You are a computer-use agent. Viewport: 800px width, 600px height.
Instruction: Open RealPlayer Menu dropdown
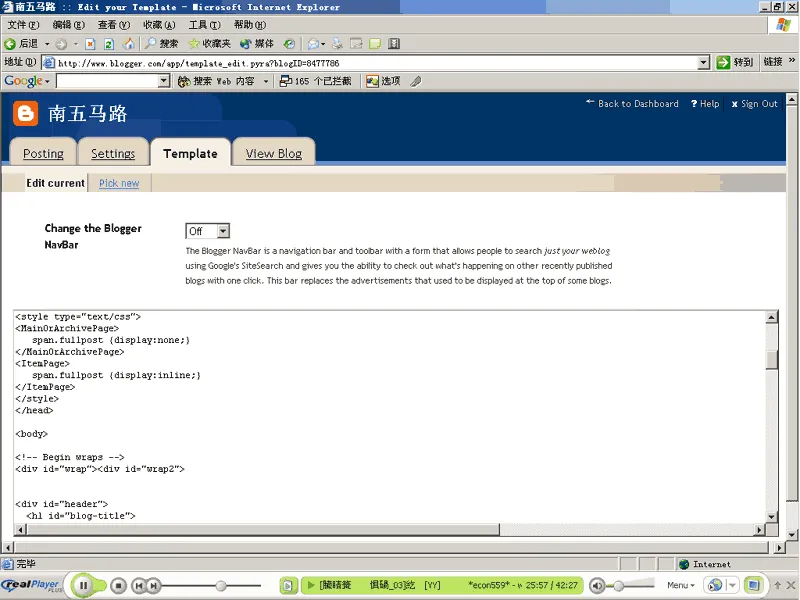(x=680, y=585)
